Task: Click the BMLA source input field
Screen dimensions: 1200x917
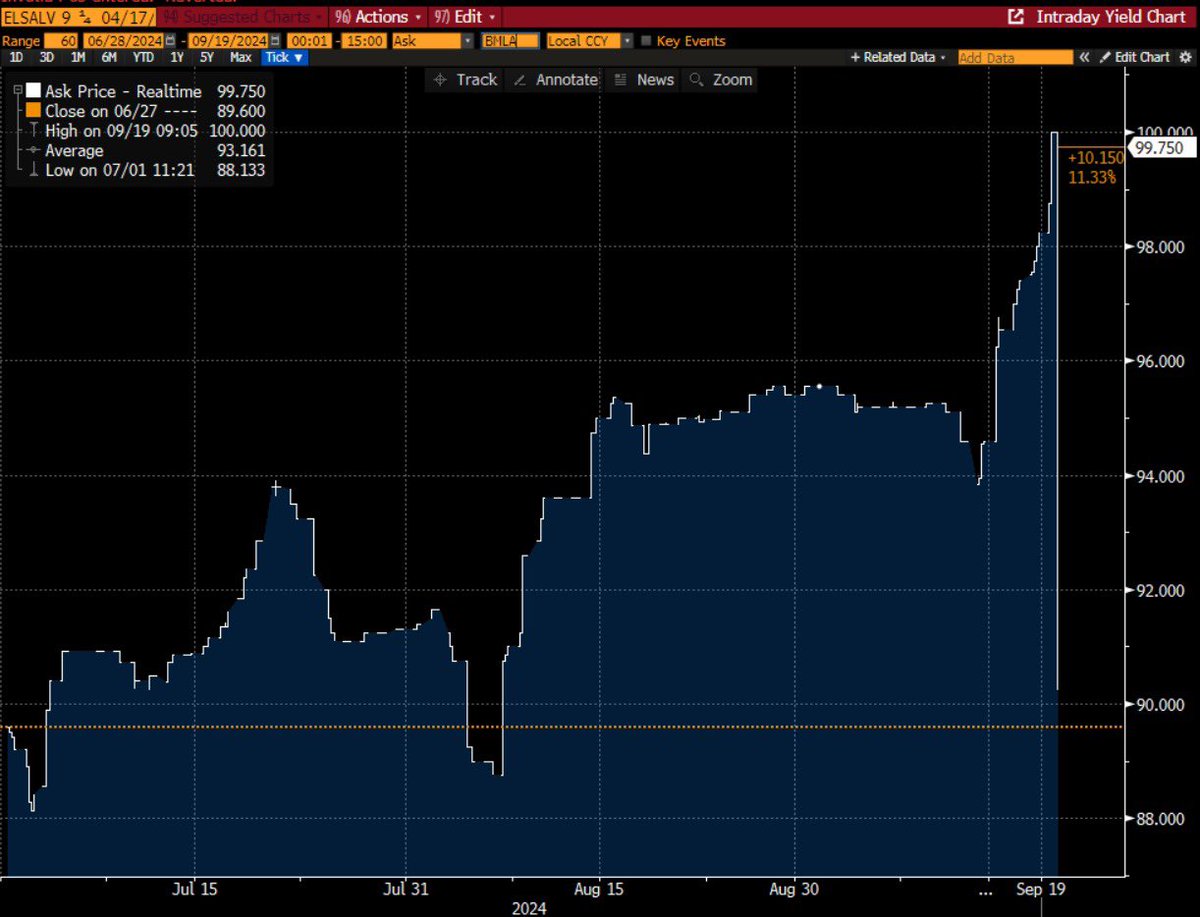Action: [x=511, y=41]
